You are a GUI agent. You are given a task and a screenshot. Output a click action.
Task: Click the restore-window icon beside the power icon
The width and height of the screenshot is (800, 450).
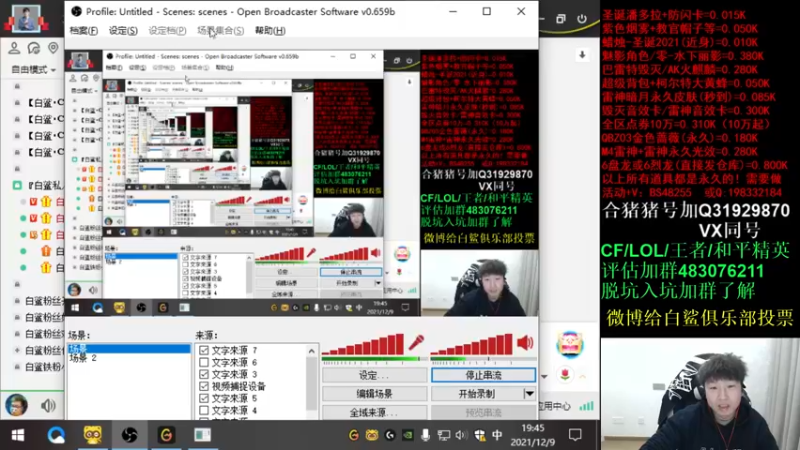point(561,19)
